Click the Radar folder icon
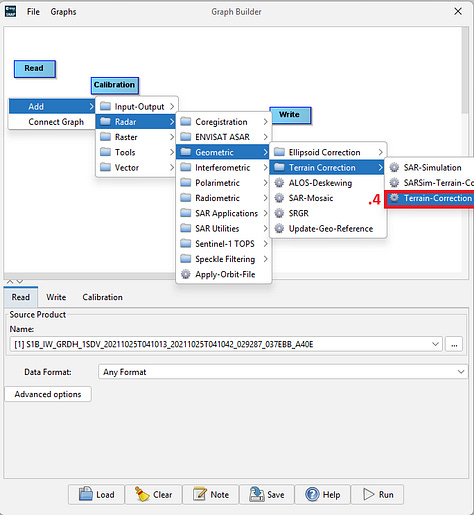 click(x=105, y=122)
